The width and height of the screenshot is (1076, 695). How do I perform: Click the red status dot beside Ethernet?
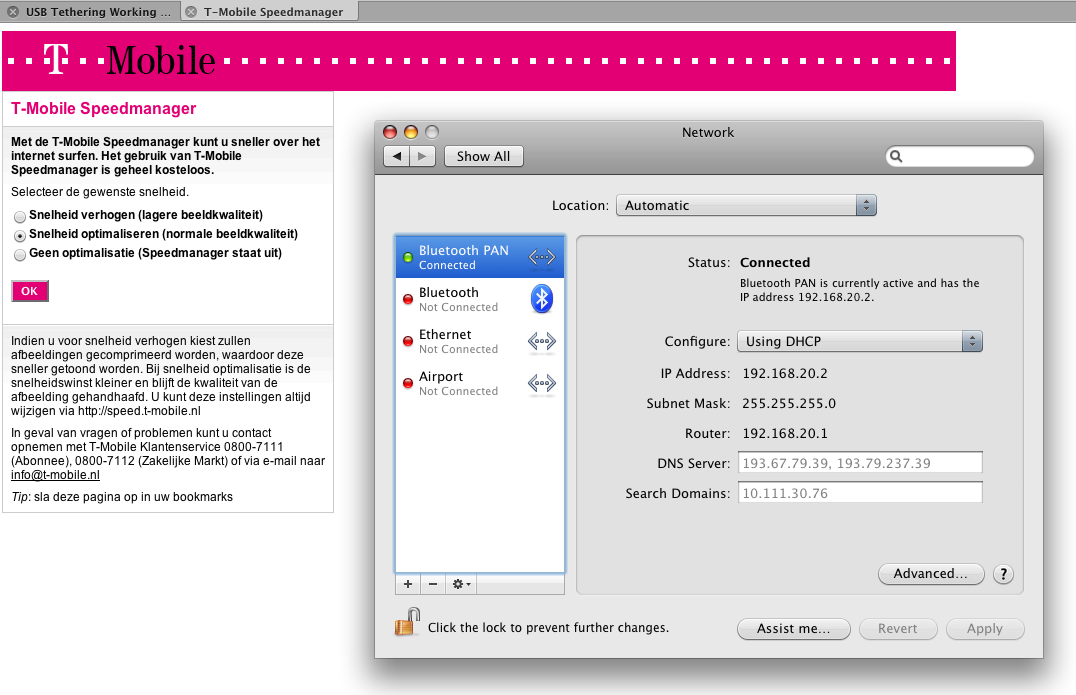(408, 341)
